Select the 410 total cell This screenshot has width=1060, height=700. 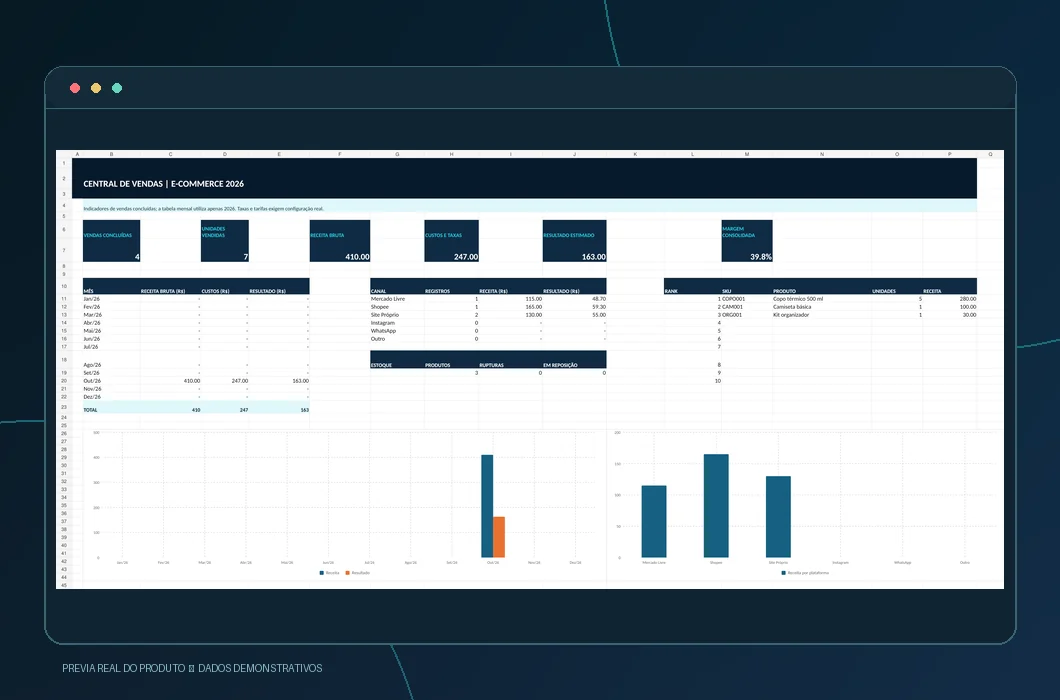pyautogui.click(x=195, y=410)
